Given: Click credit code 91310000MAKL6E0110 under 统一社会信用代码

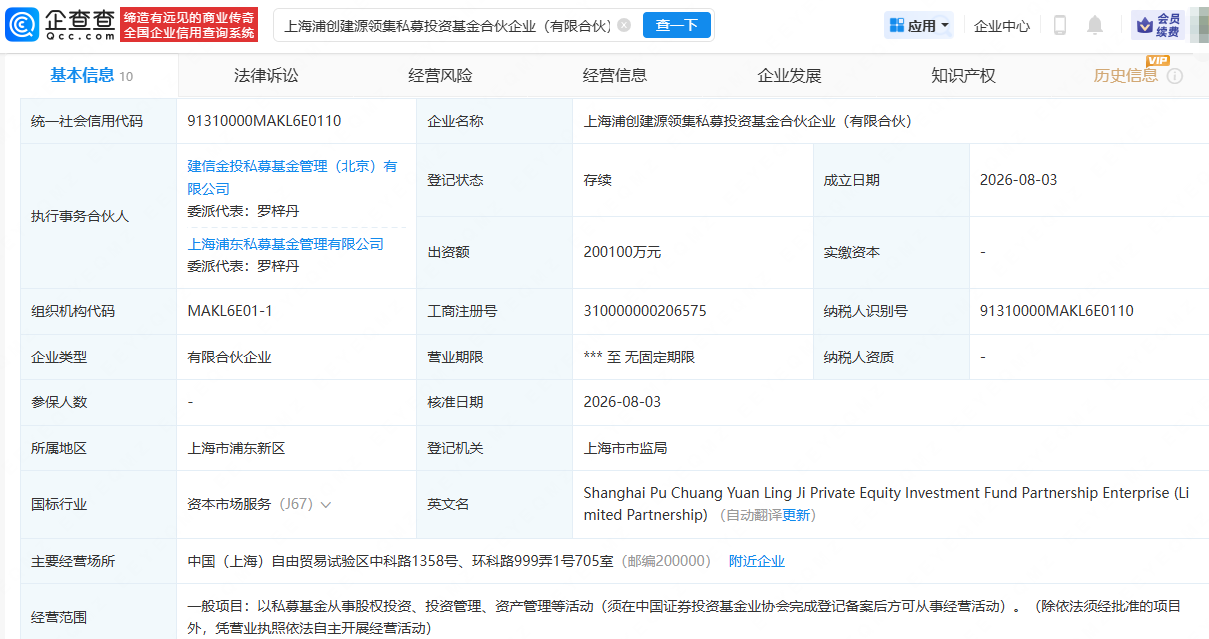Looking at the screenshot, I should coord(264,121).
